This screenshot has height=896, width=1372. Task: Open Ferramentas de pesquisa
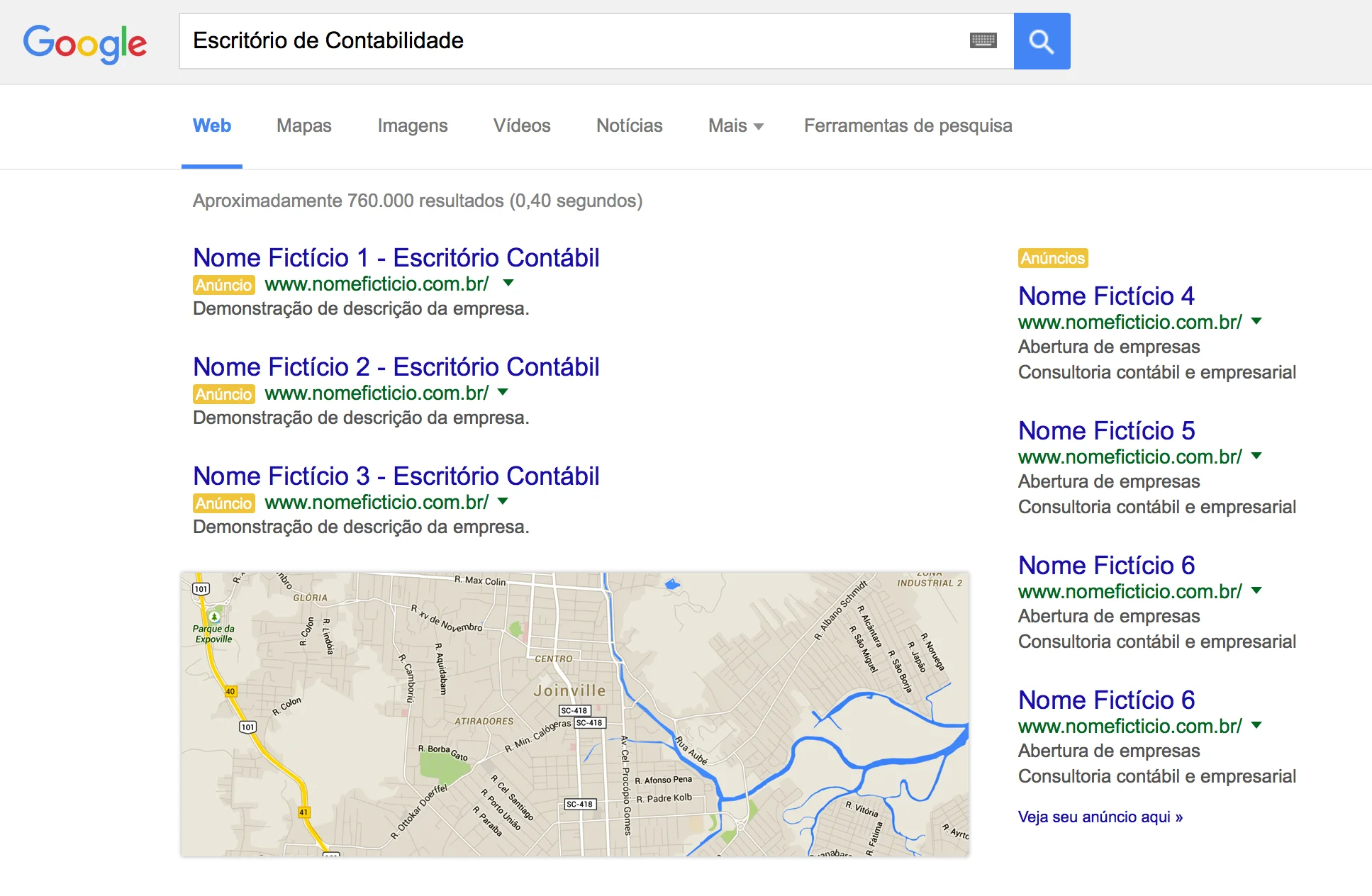(908, 126)
